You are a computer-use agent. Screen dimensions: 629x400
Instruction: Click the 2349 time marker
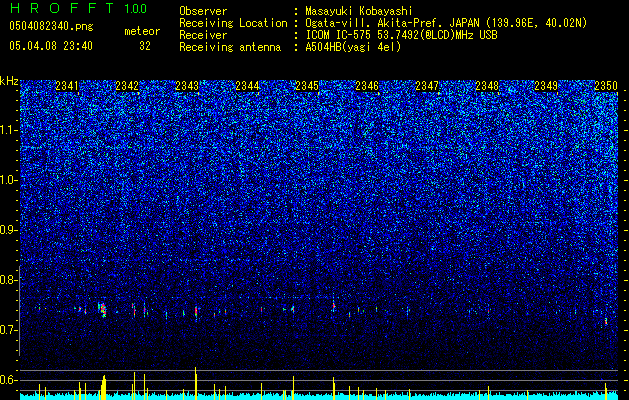tap(546, 86)
